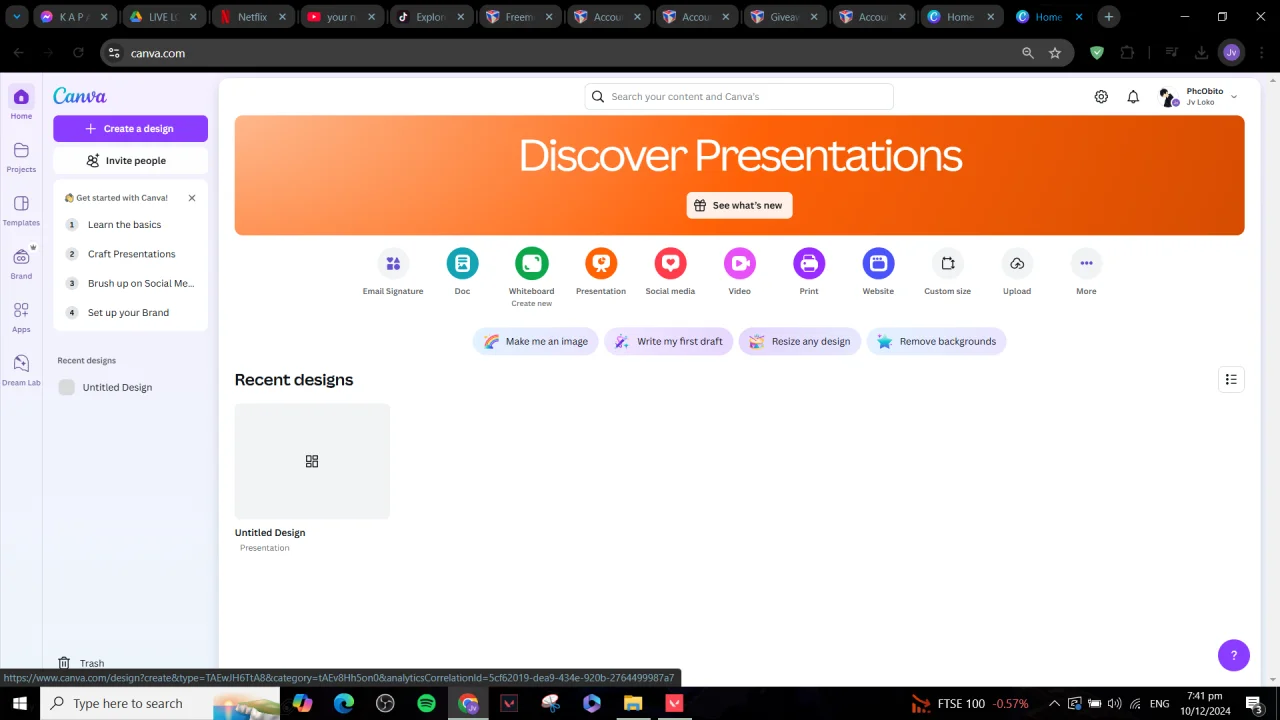The image size is (1280, 720).
Task: Click Make me an image chip
Action: 536,341
